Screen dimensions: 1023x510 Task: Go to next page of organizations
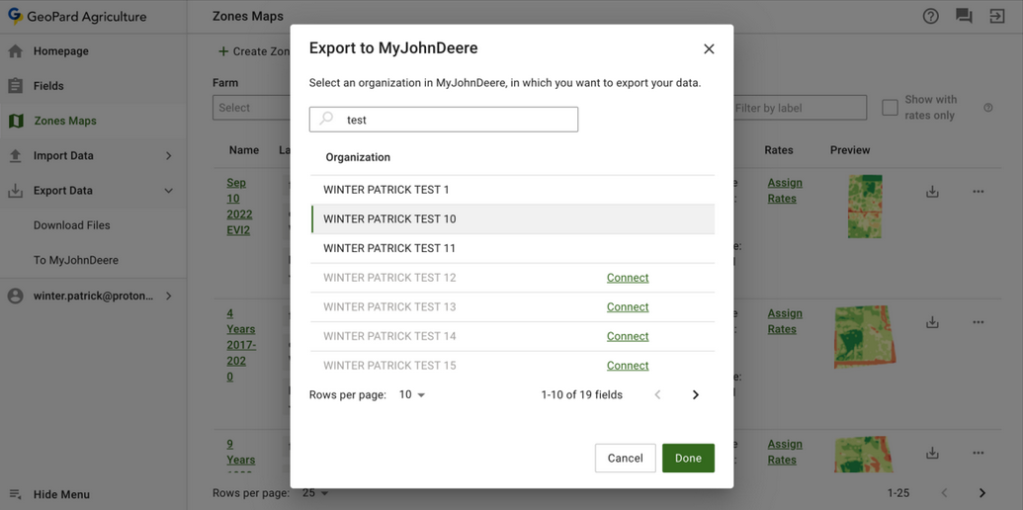[695, 395]
